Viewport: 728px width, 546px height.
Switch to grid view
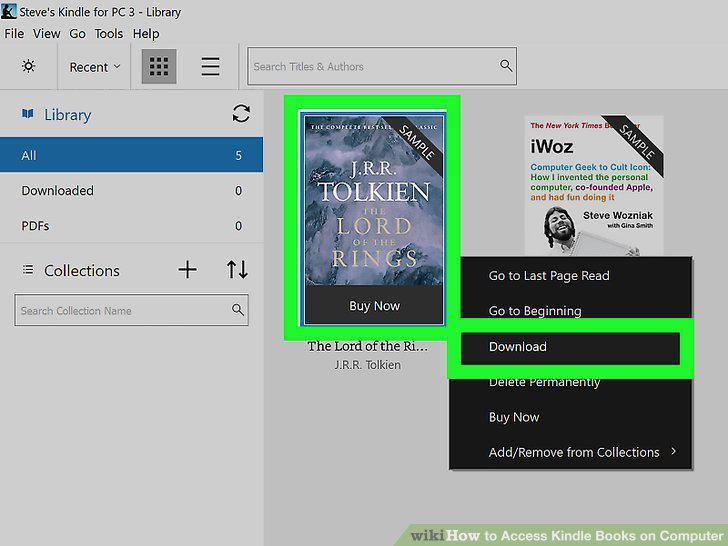[x=159, y=66]
